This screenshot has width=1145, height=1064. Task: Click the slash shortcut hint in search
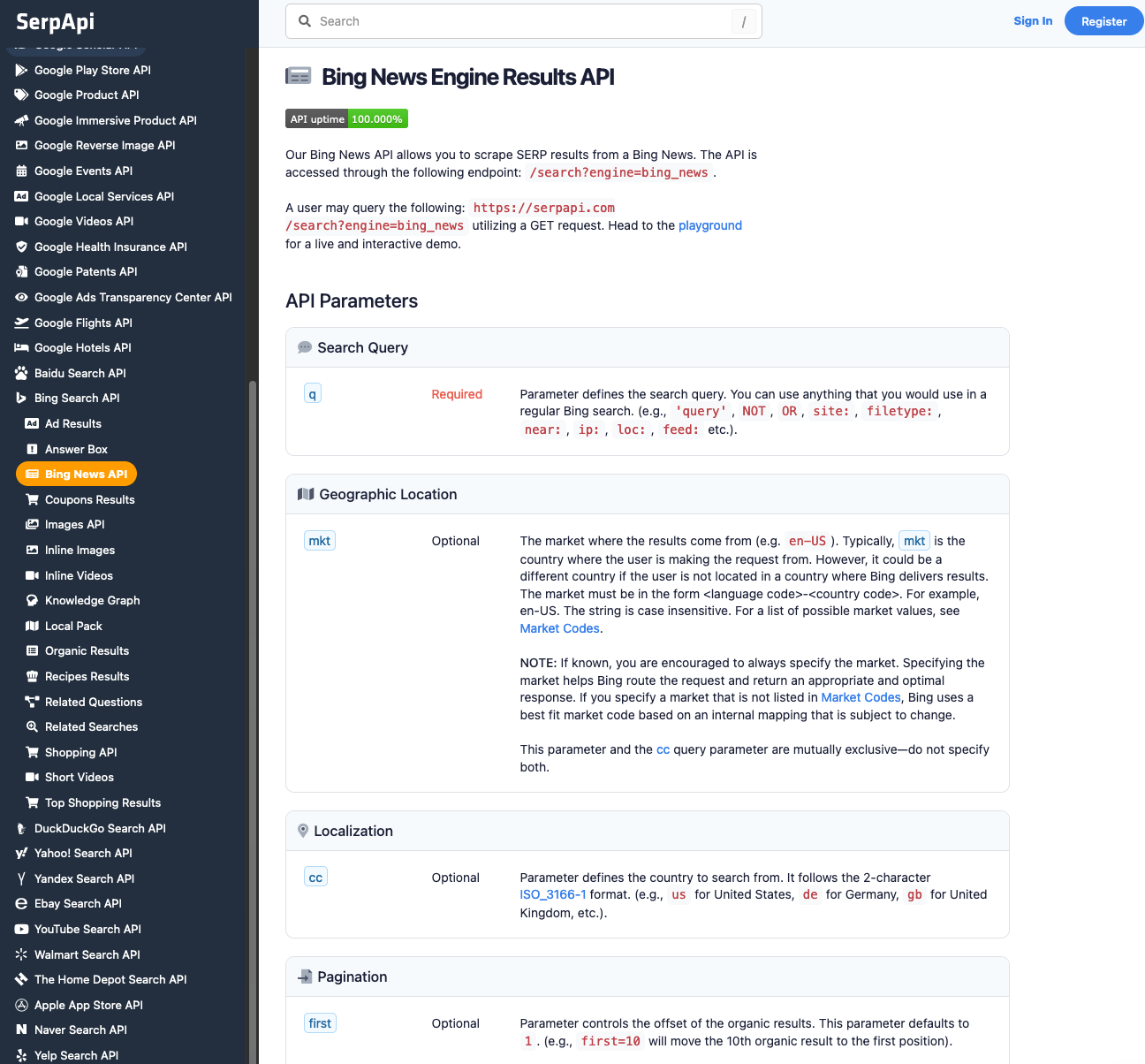tap(744, 21)
